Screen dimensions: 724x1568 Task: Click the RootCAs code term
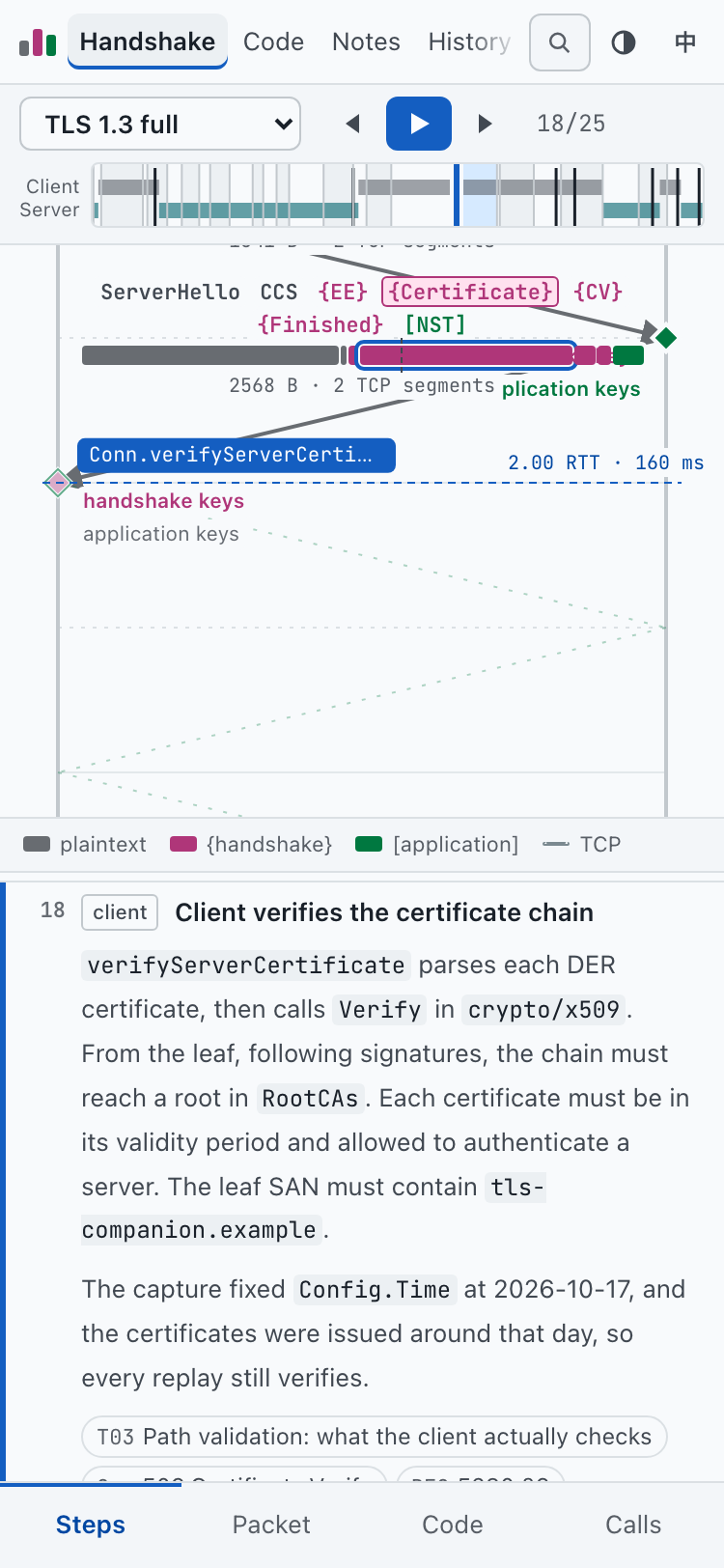pyautogui.click(x=311, y=1098)
